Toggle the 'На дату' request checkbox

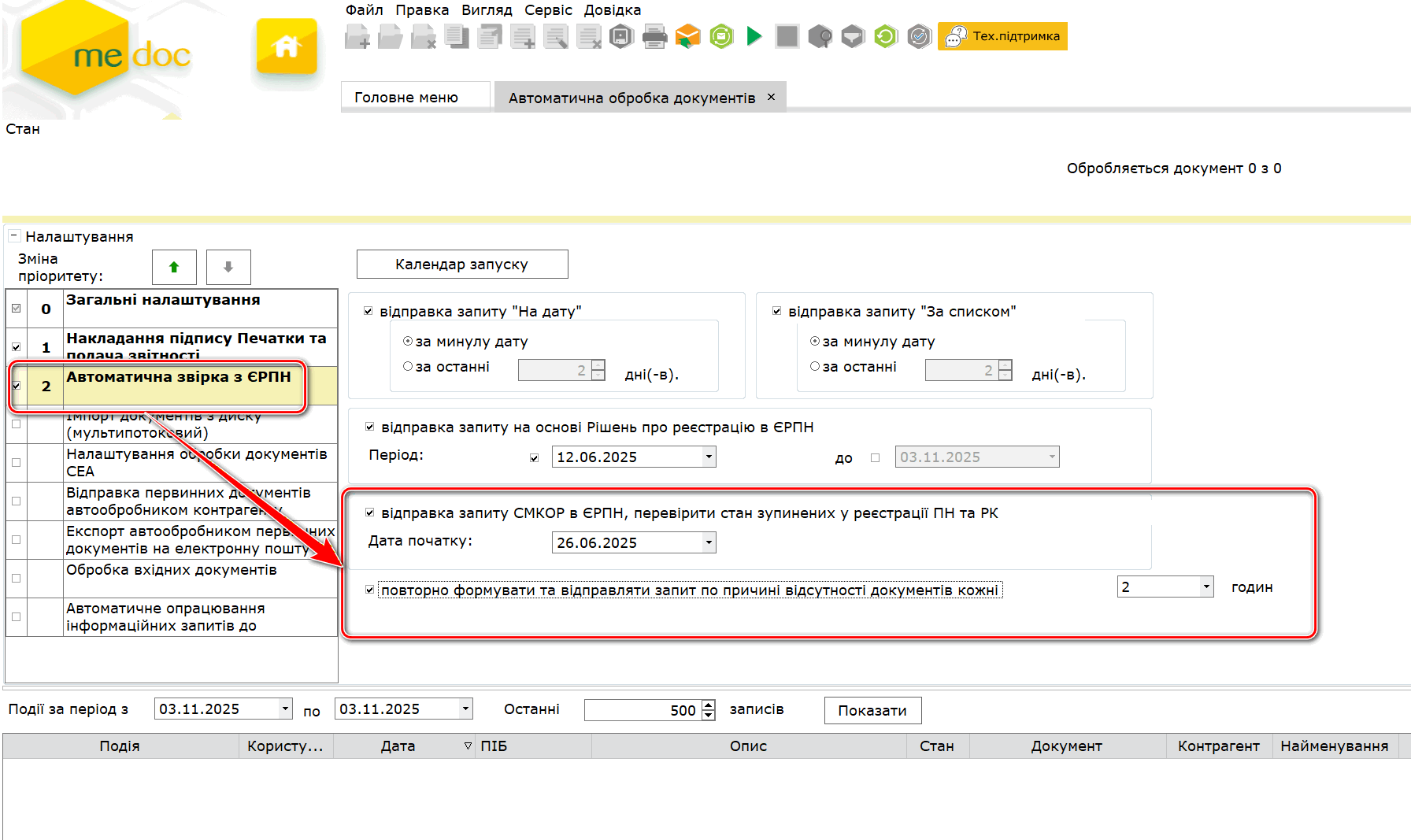[368, 312]
